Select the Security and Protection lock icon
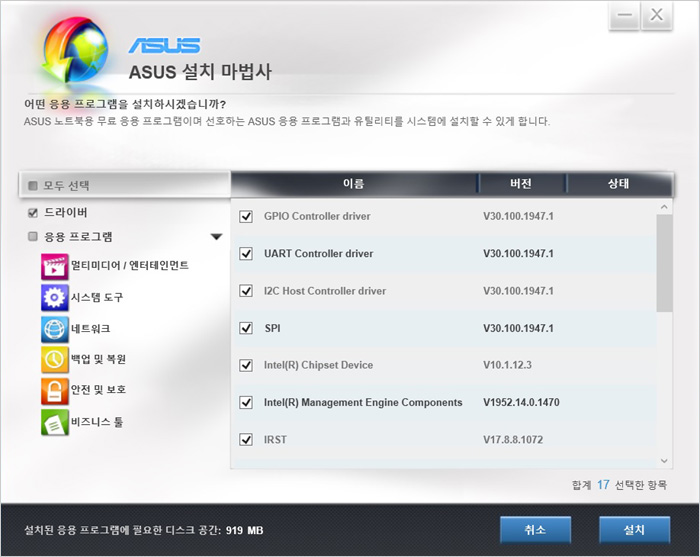Screen dimensions: 700x557 54,390
